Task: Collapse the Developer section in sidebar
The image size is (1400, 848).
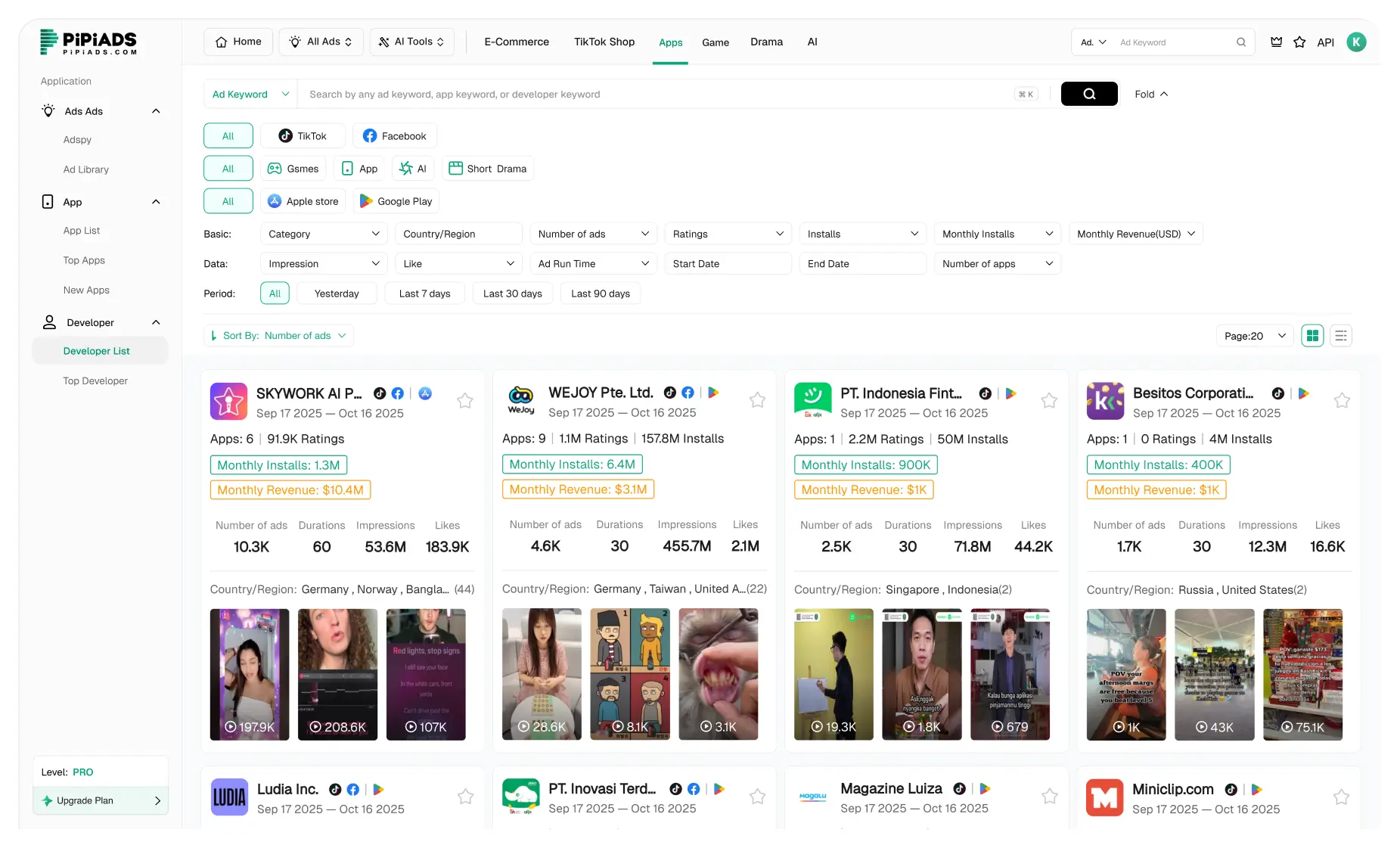Action: [x=156, y=322]
